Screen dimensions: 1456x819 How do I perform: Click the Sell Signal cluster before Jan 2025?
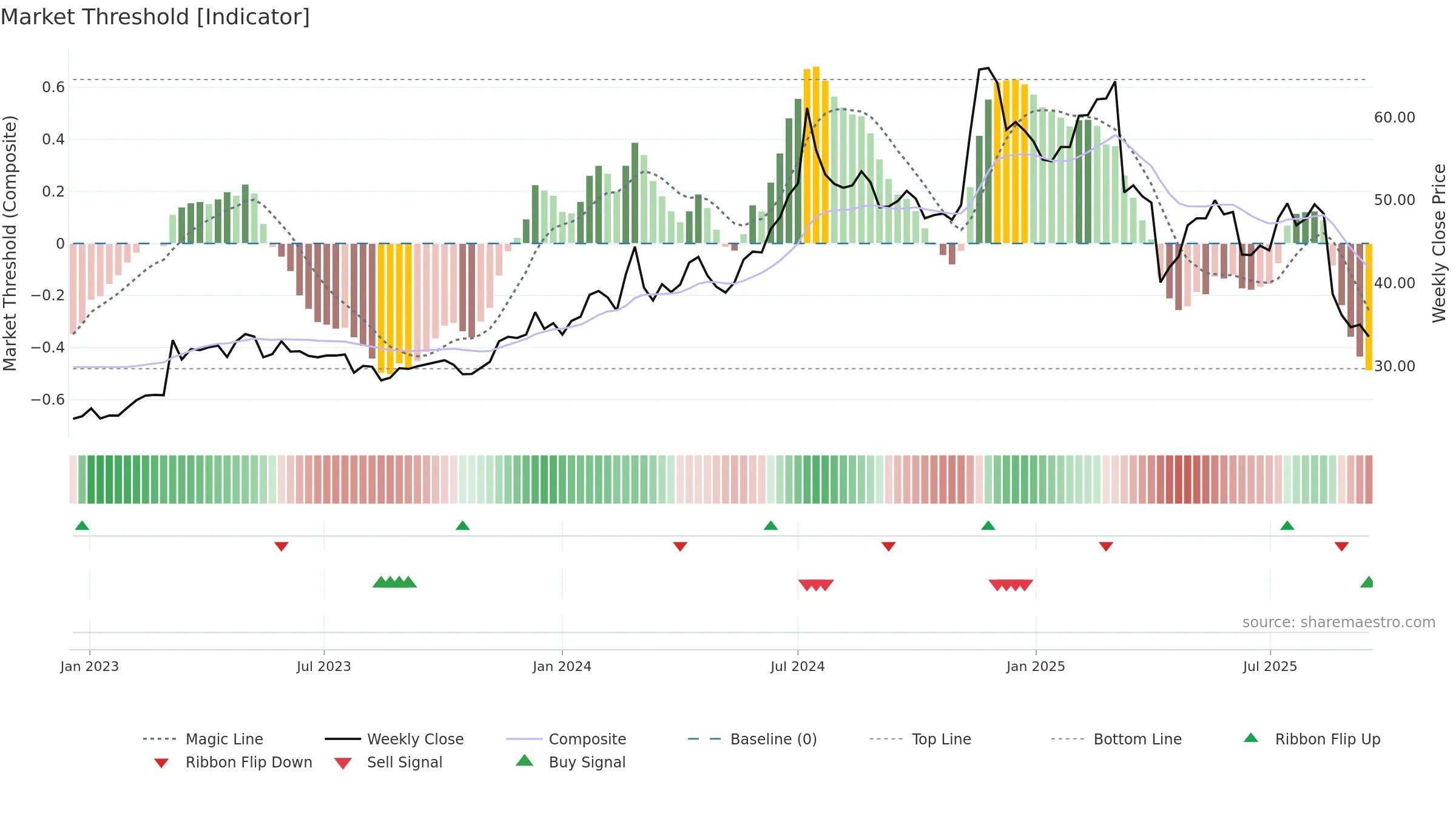click(x=1011, y=585)
